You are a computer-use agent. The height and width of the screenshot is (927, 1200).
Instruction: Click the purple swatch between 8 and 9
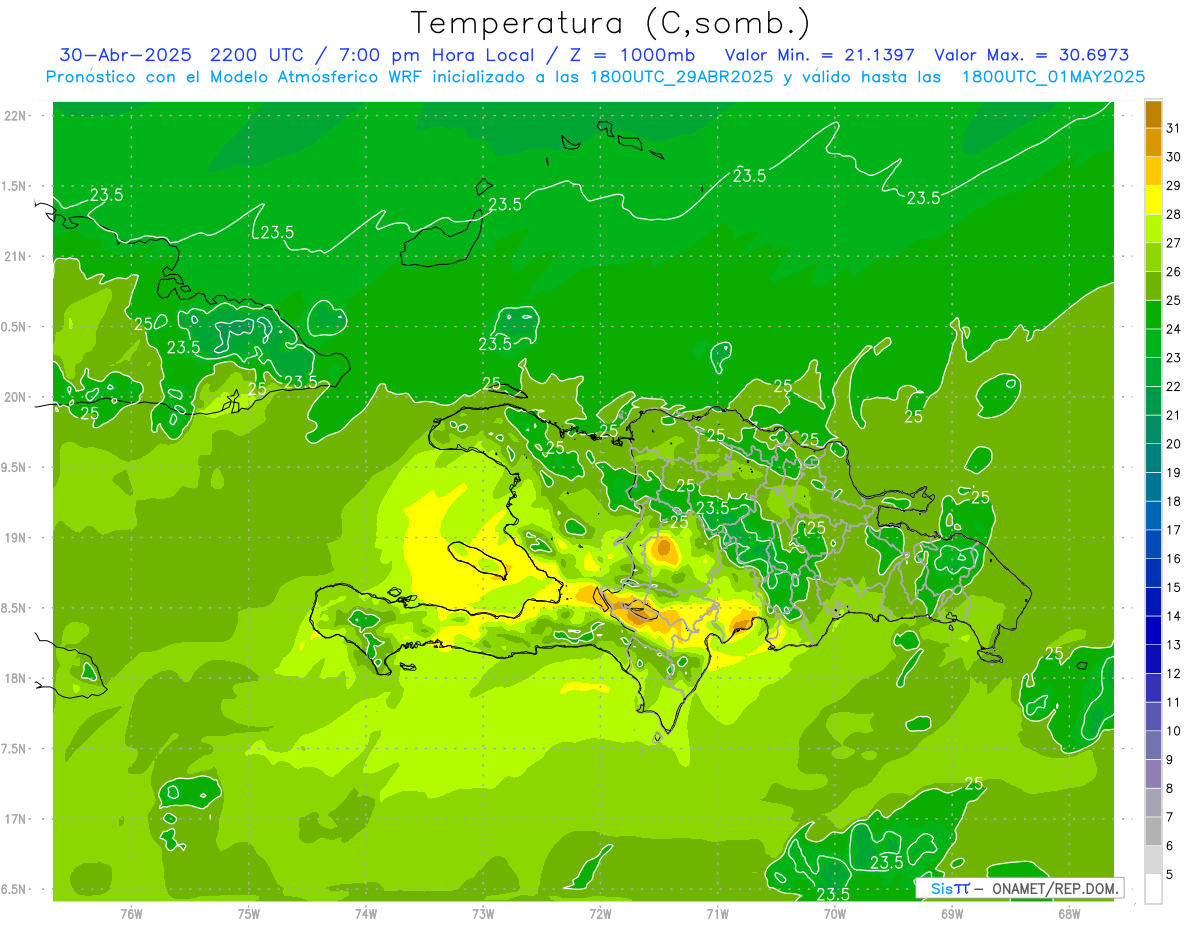click(1153, 774)
